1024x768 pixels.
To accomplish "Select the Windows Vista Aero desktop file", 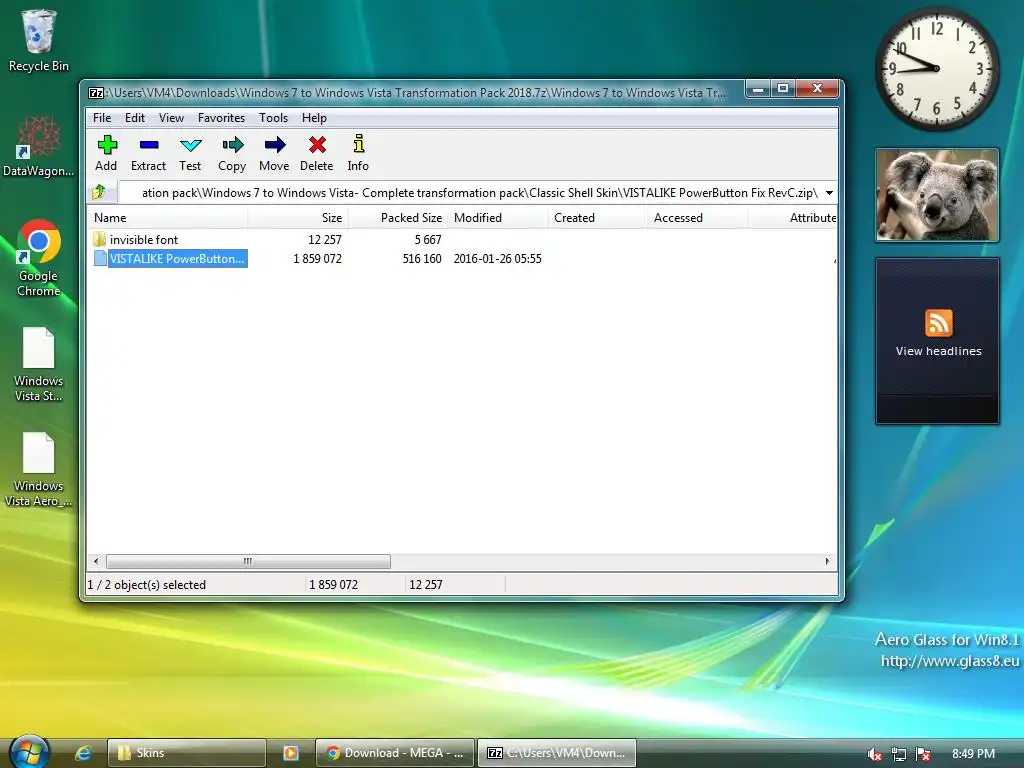I will 39,470.
